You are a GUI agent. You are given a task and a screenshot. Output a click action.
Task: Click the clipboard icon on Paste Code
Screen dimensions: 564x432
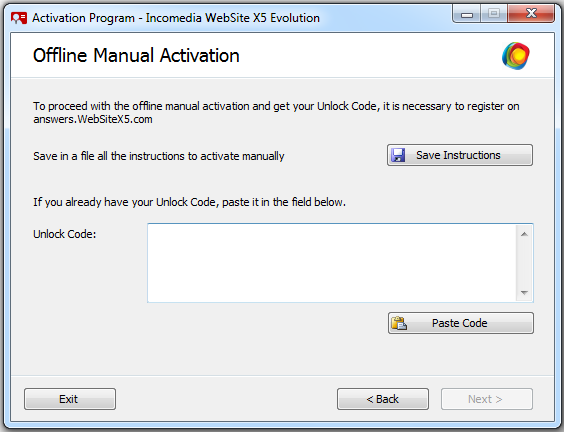[x=399, y=323]
